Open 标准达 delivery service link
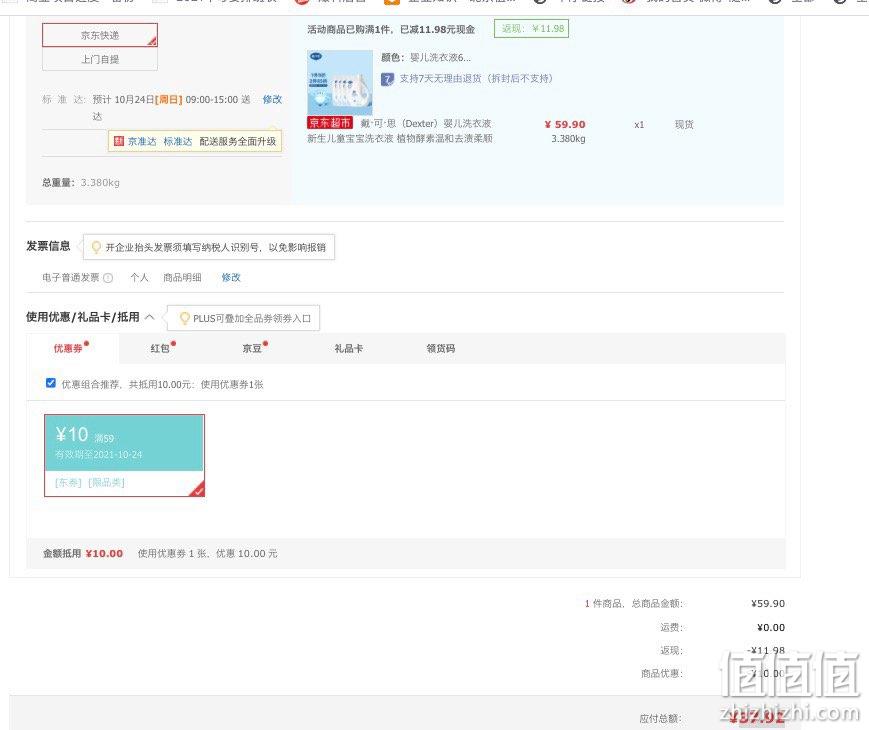The height and width of the screenshot is (730, 869). pos(177,141)
